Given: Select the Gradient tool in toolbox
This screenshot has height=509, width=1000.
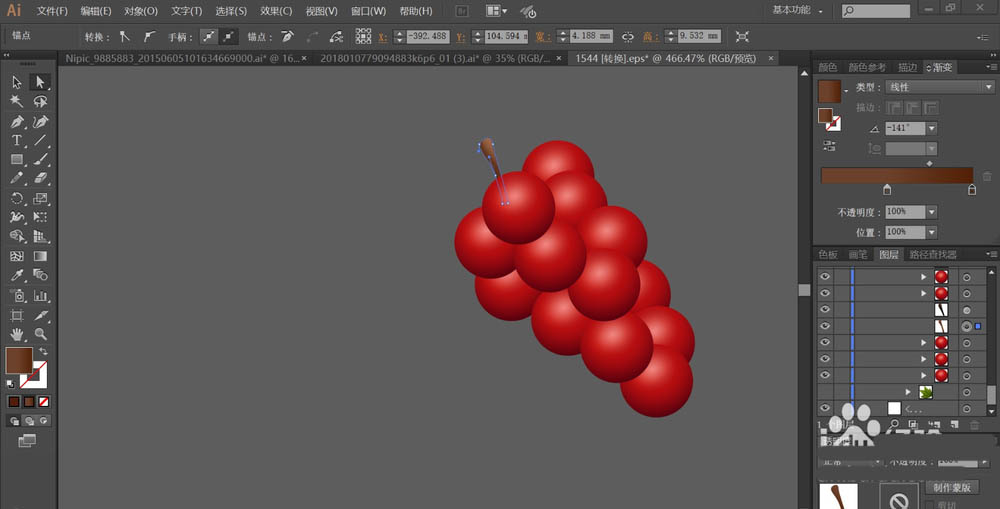Looking at the screenshot, I should point(40,256).
